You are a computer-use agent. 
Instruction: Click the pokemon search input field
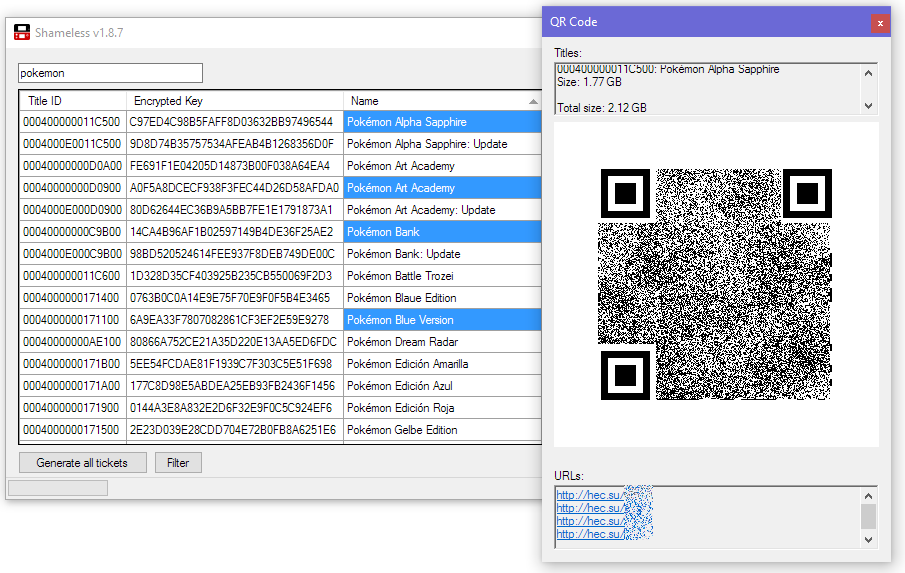pyautogui.click(x=110, y=73)
